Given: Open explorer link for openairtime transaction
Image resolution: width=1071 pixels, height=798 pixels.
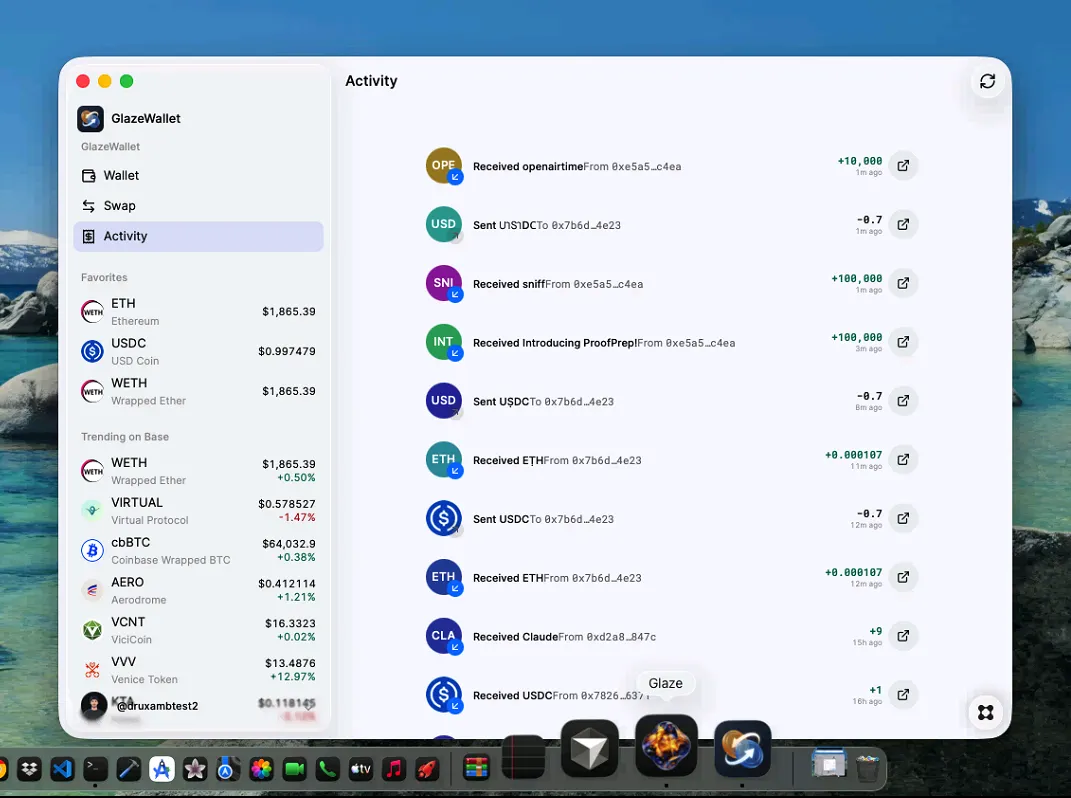Looking at the screenshot, I should (903, 165).
